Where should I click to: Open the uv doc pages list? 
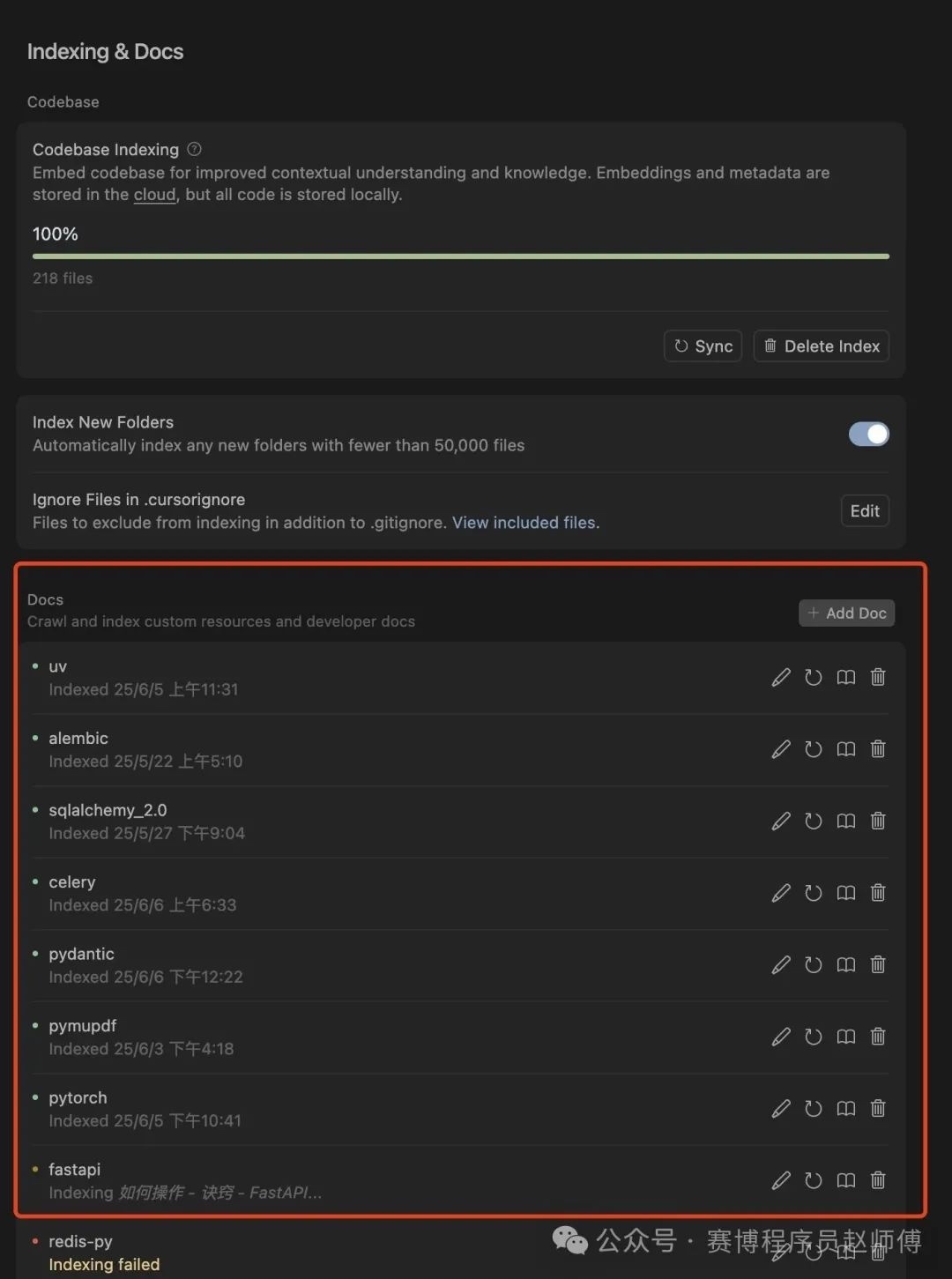click(x=846, y=677)
